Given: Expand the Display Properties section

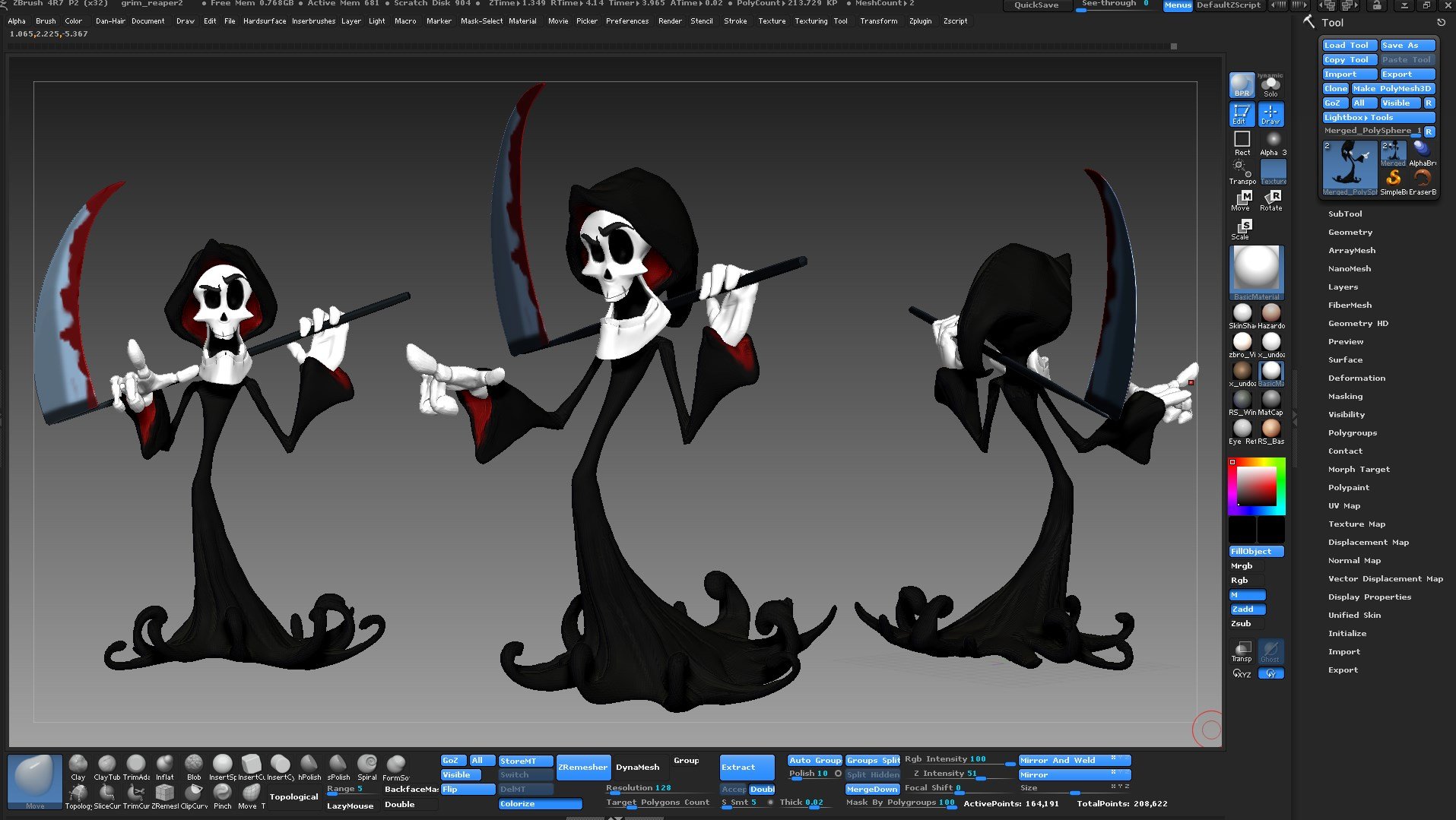Looking at the screenshot, I should (x=1369, y=597).
